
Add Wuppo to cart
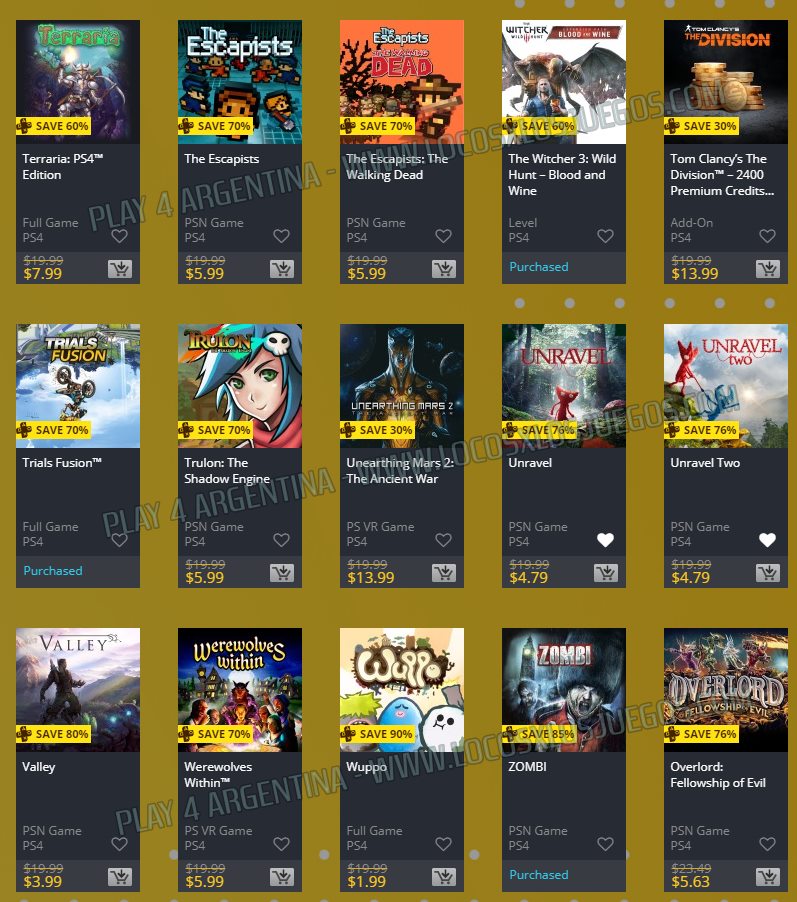444,877
